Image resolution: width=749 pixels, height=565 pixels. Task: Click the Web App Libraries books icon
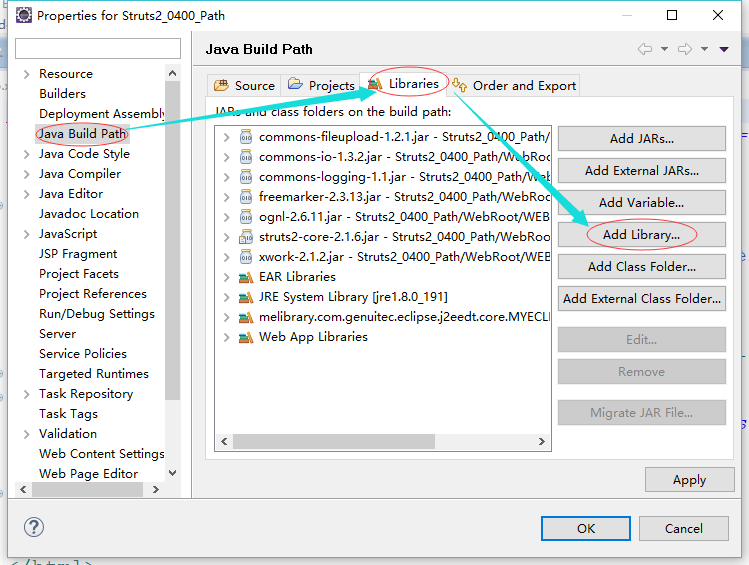tap(246, 337)
